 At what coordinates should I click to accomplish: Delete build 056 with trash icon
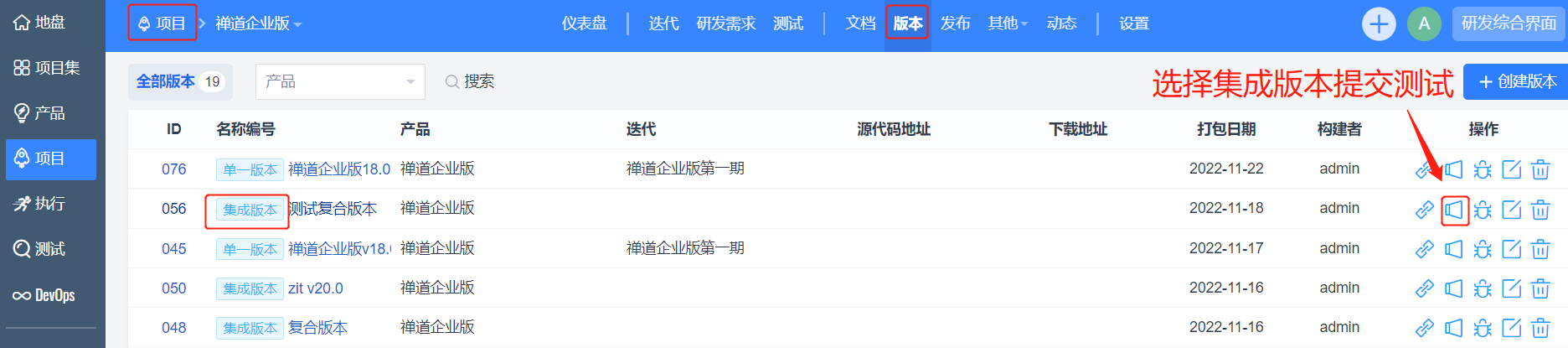pyautogui.click(x=1540, y=210)
